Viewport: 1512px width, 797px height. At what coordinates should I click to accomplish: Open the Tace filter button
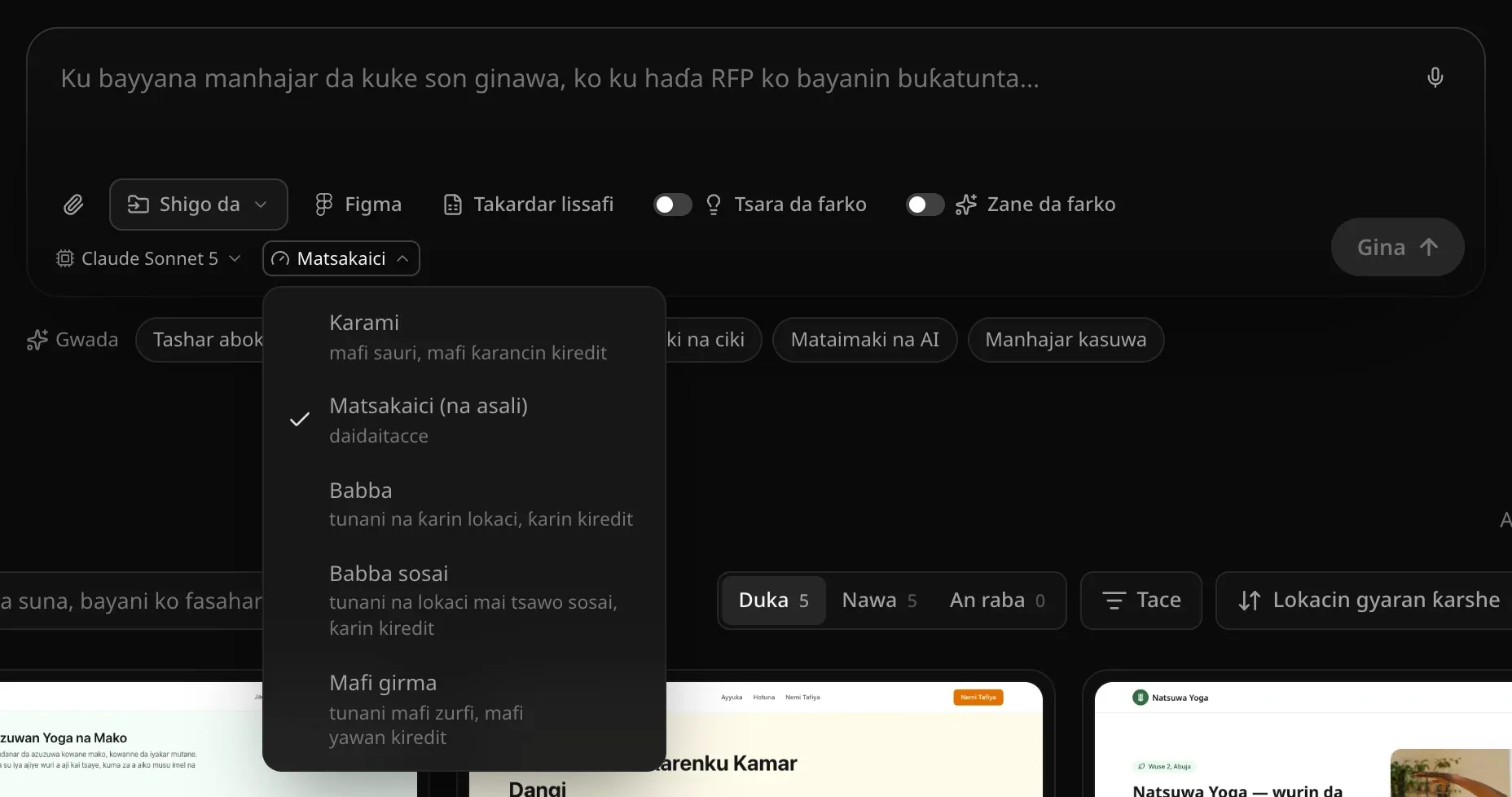1141,601
